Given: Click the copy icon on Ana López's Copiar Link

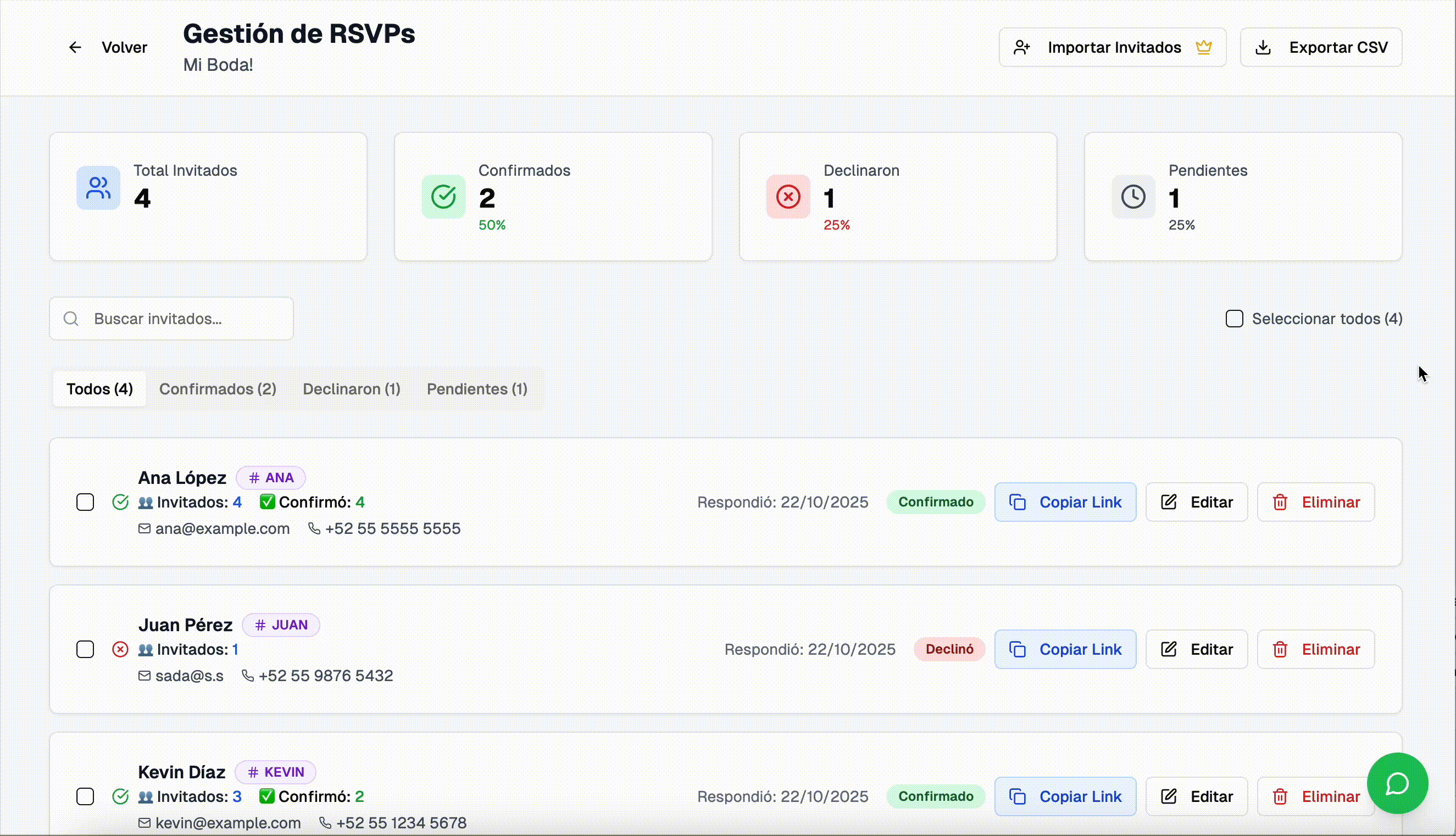Looking at the screenshot, I should pyautogui.click(x=1018, y=501).
